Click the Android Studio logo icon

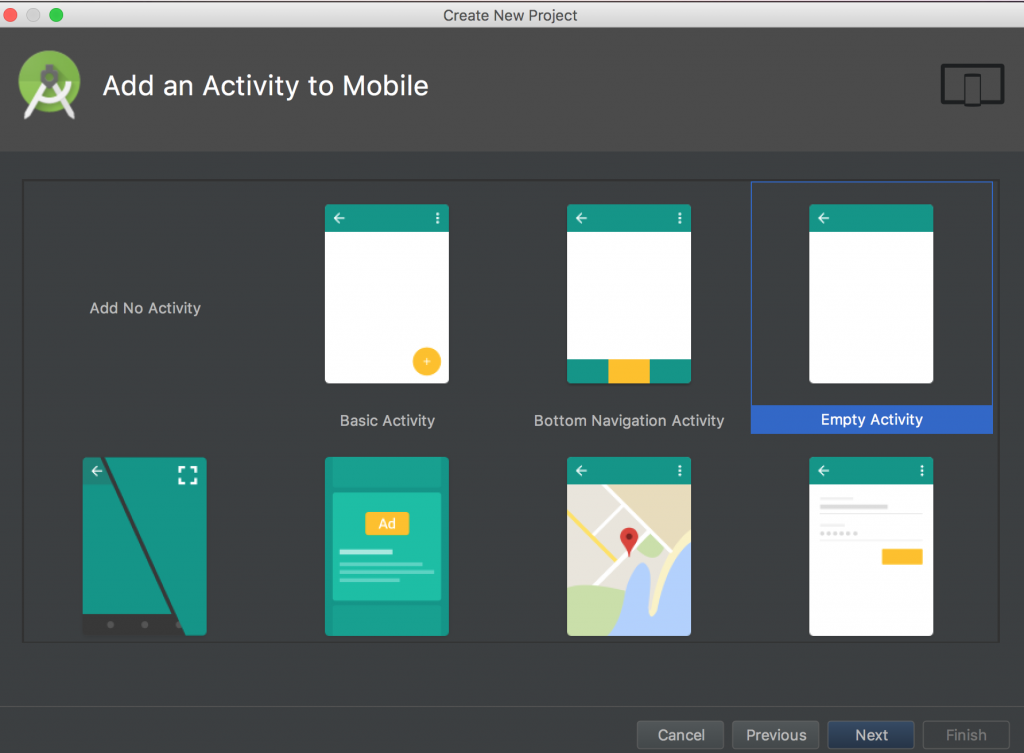coord(50,85)
